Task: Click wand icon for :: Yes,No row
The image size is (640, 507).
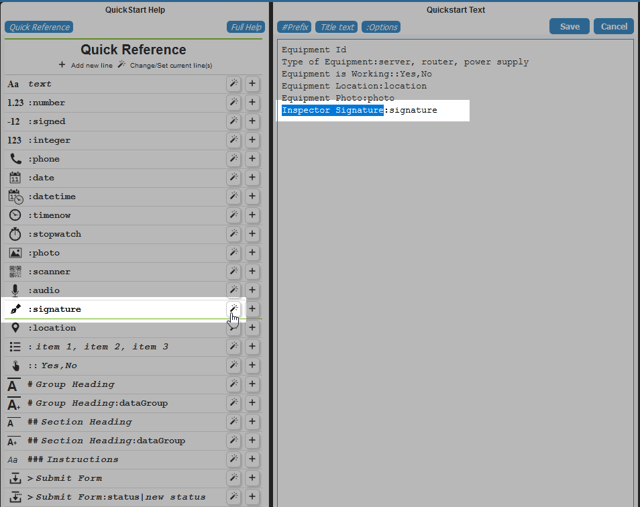Action: pyautogui.click(x=234, y=365)
